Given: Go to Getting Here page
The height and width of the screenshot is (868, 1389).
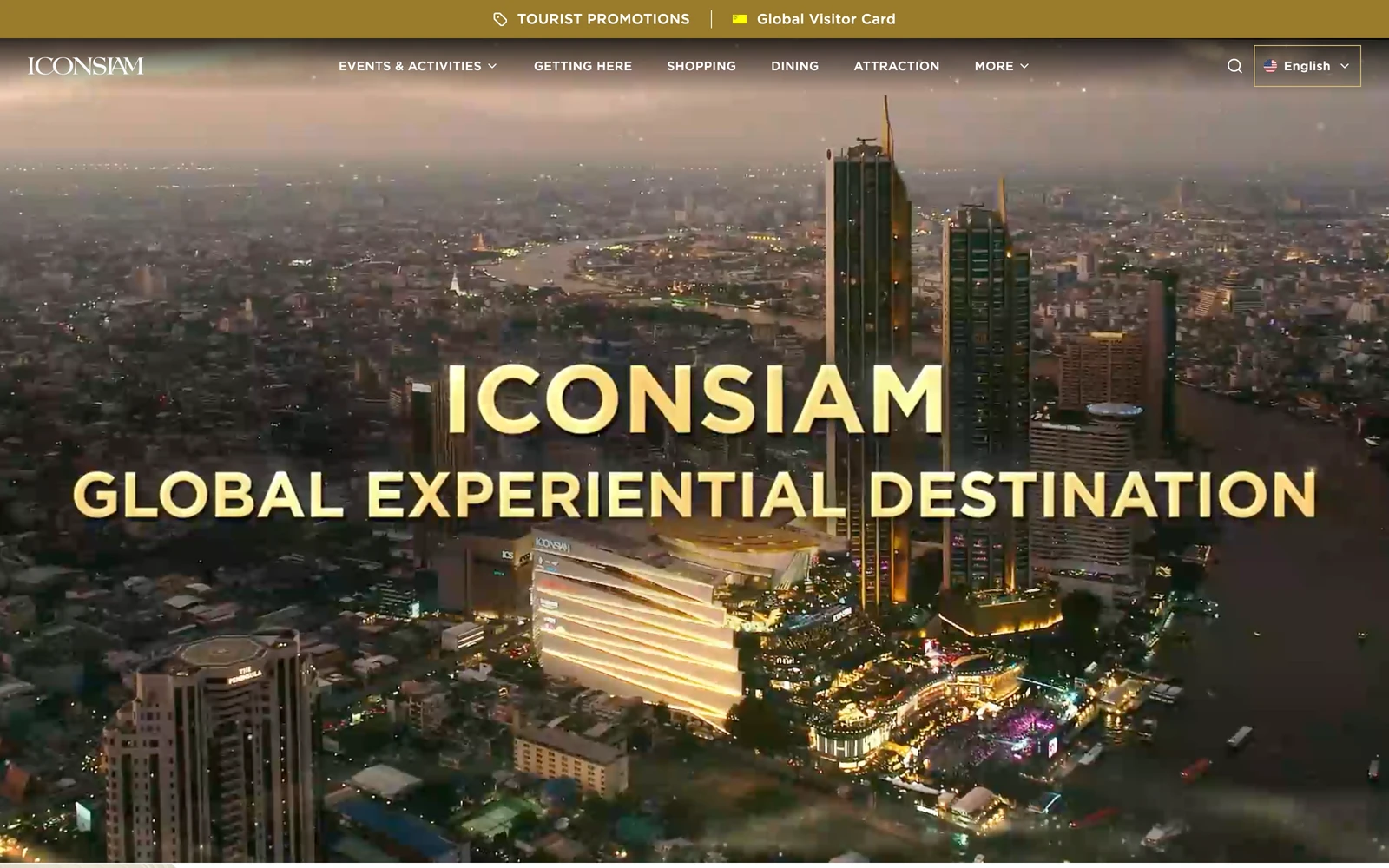Looking at the screenshot, I should click(x=583, y=66).
